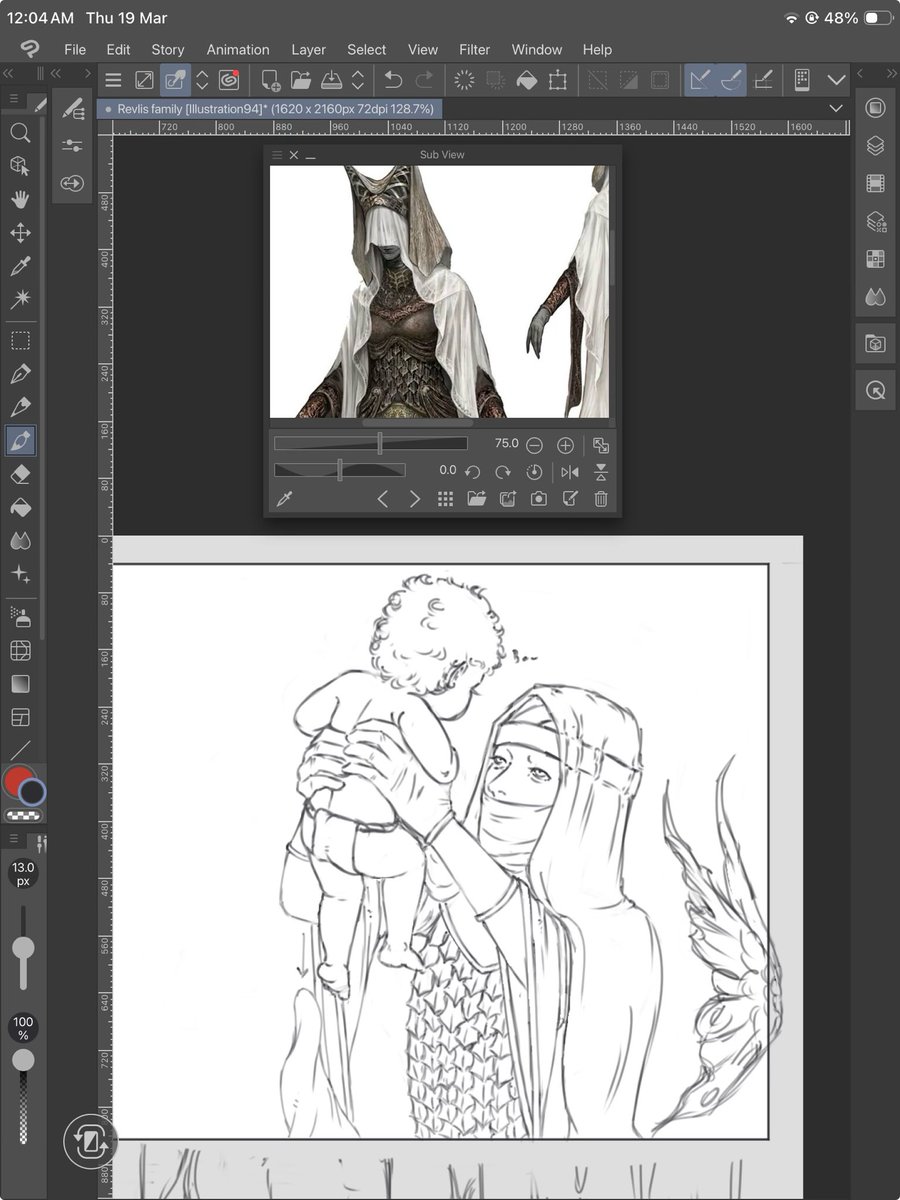900x1200 pixels.
Task: Select the Pencil tool
Action: tap(19, 407)
